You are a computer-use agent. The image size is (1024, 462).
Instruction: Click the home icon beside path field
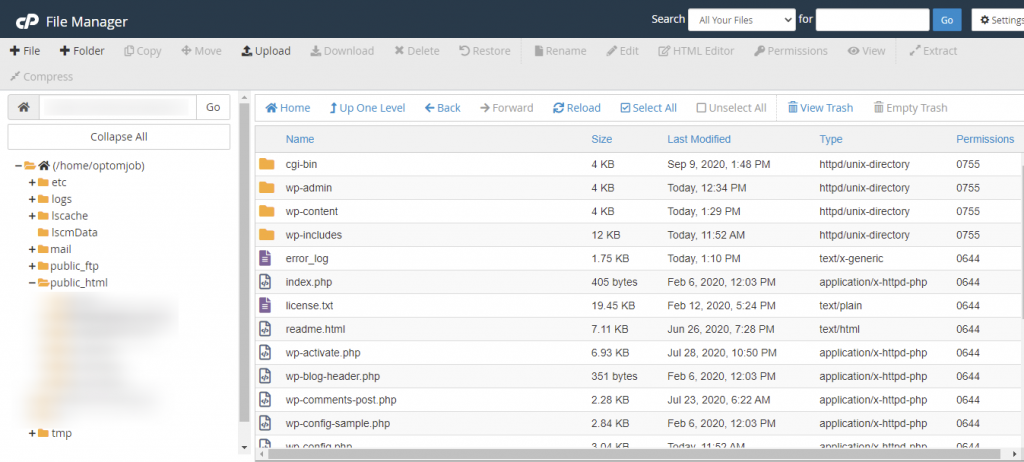[x=23, y=107]
